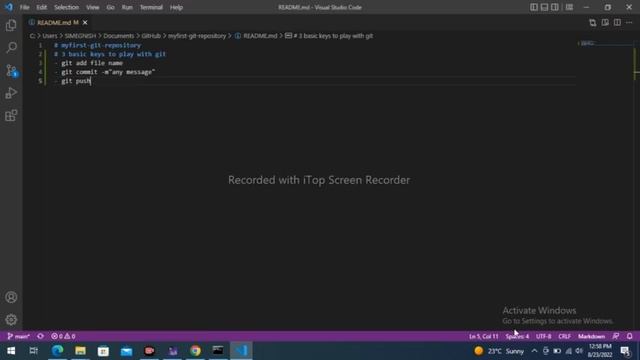The image size is (640, 360).
Task: Close the README.md editor tab
Action: (x=85, y=22)
